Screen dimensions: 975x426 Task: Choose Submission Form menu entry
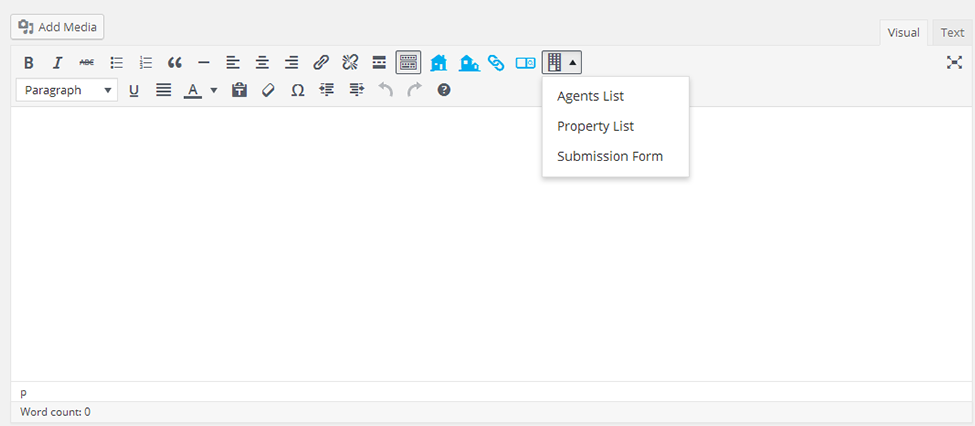pyautogui.click(x=609, y=156)
